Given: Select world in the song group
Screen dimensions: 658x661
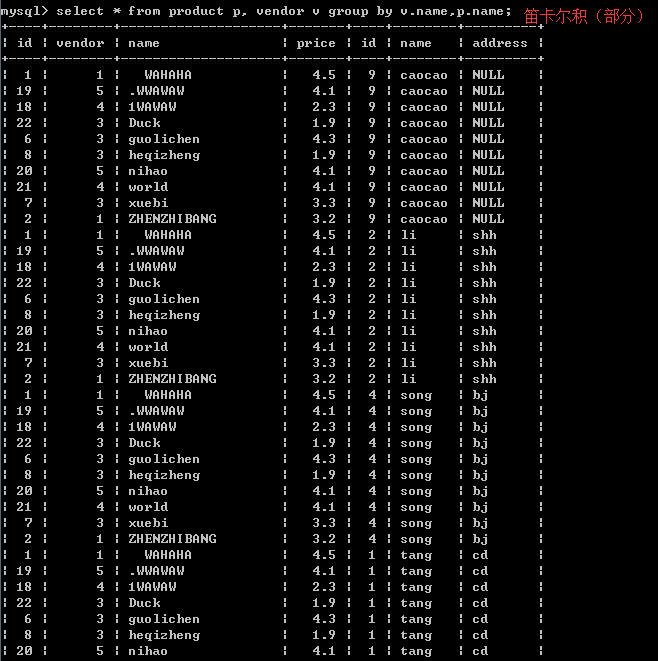Looking at the screenshot, I should click(148, 507).
